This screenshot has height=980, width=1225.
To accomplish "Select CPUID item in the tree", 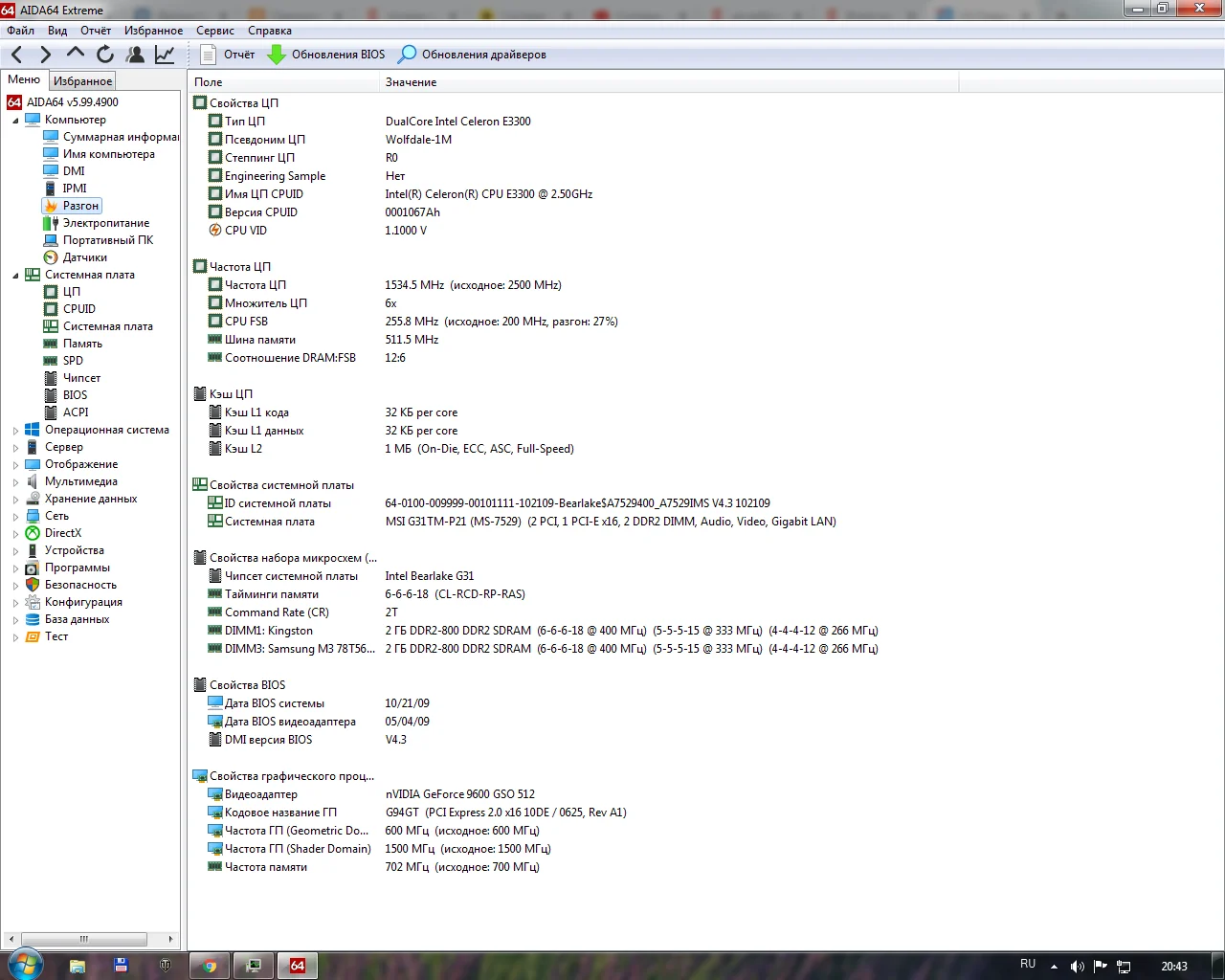I will (78, 309).
